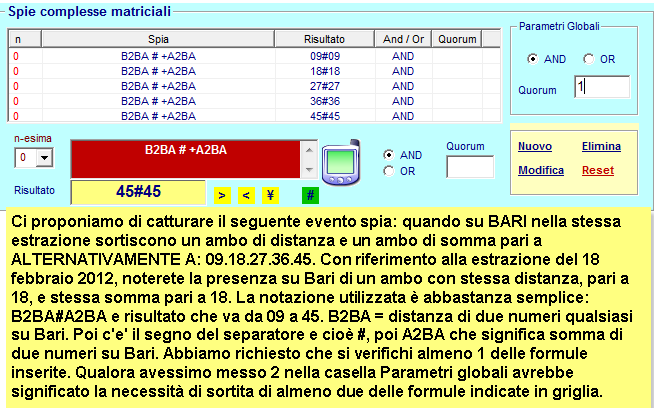This screenshot has height=408, width=654.
Task: Click the And / Or column header
Action: pyautogui.click(x=403, y=39)
